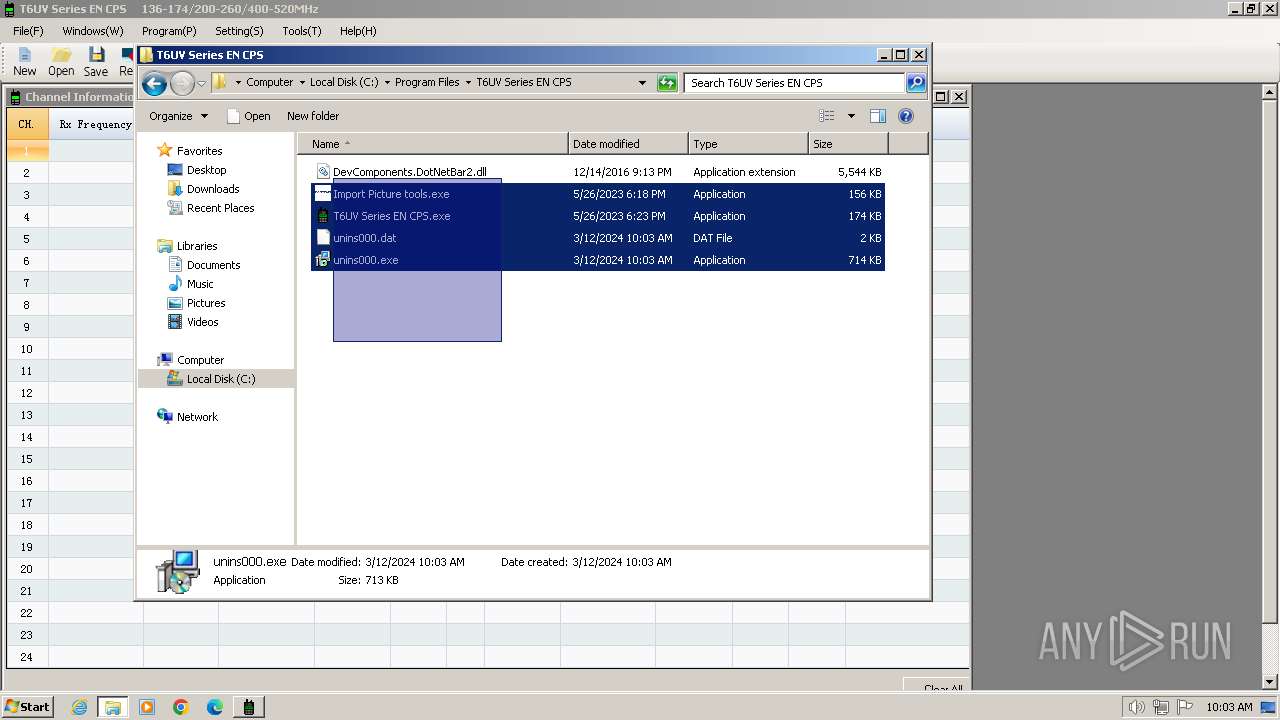This screenshot has height=720, width=1280.
Task: Select channel row 24 in CPS table
Action: point(27,657)
